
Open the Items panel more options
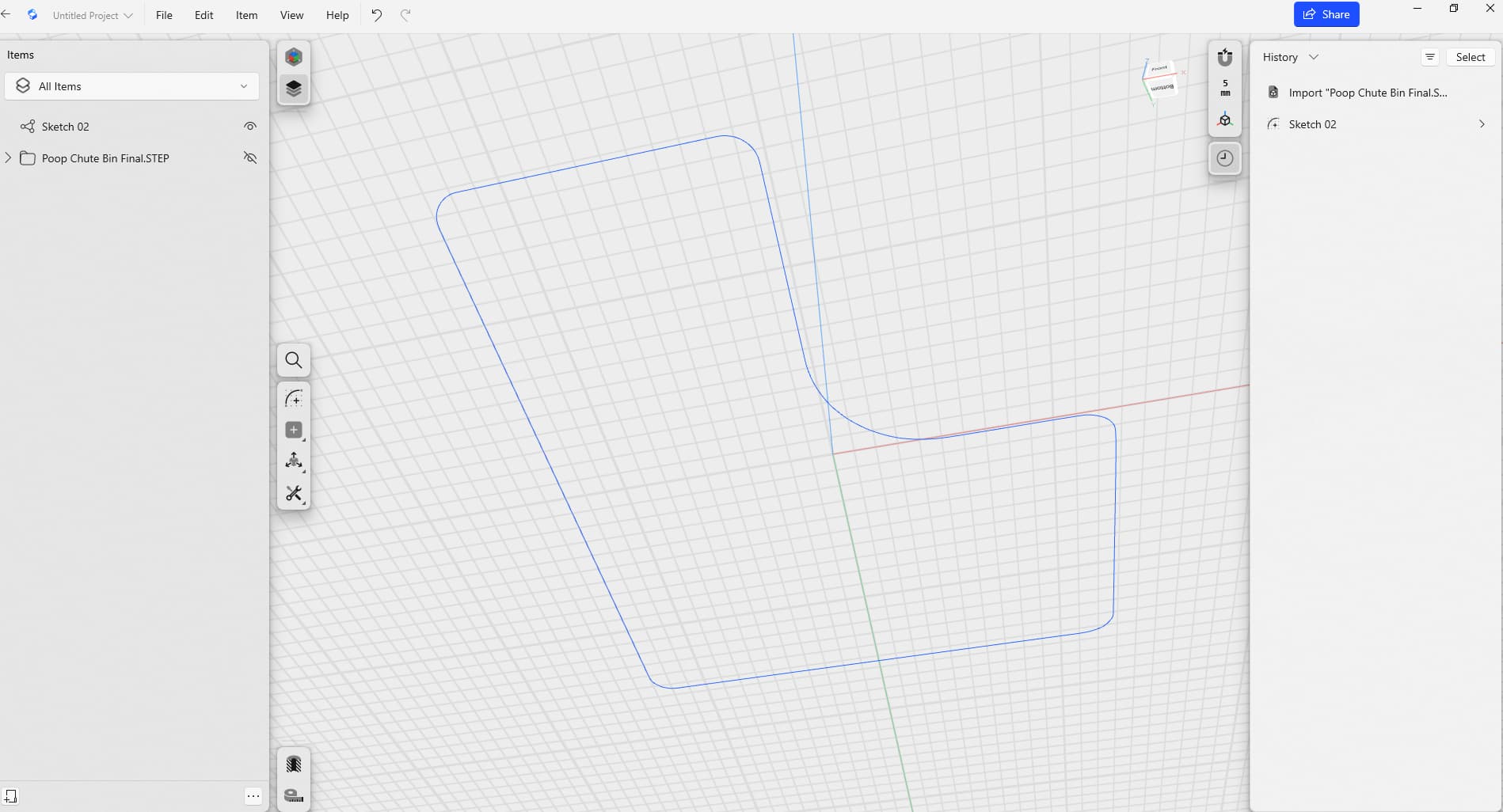(253, 796)
